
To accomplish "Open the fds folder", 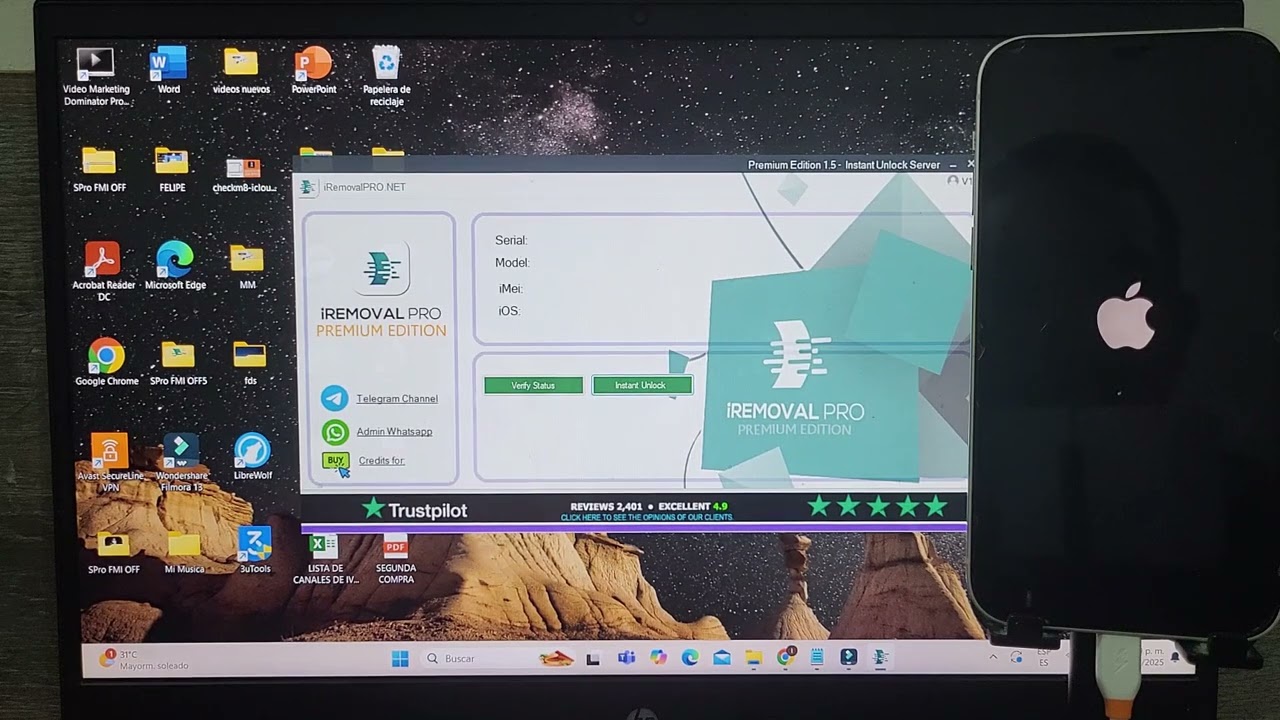I will (x=249, y=363).
